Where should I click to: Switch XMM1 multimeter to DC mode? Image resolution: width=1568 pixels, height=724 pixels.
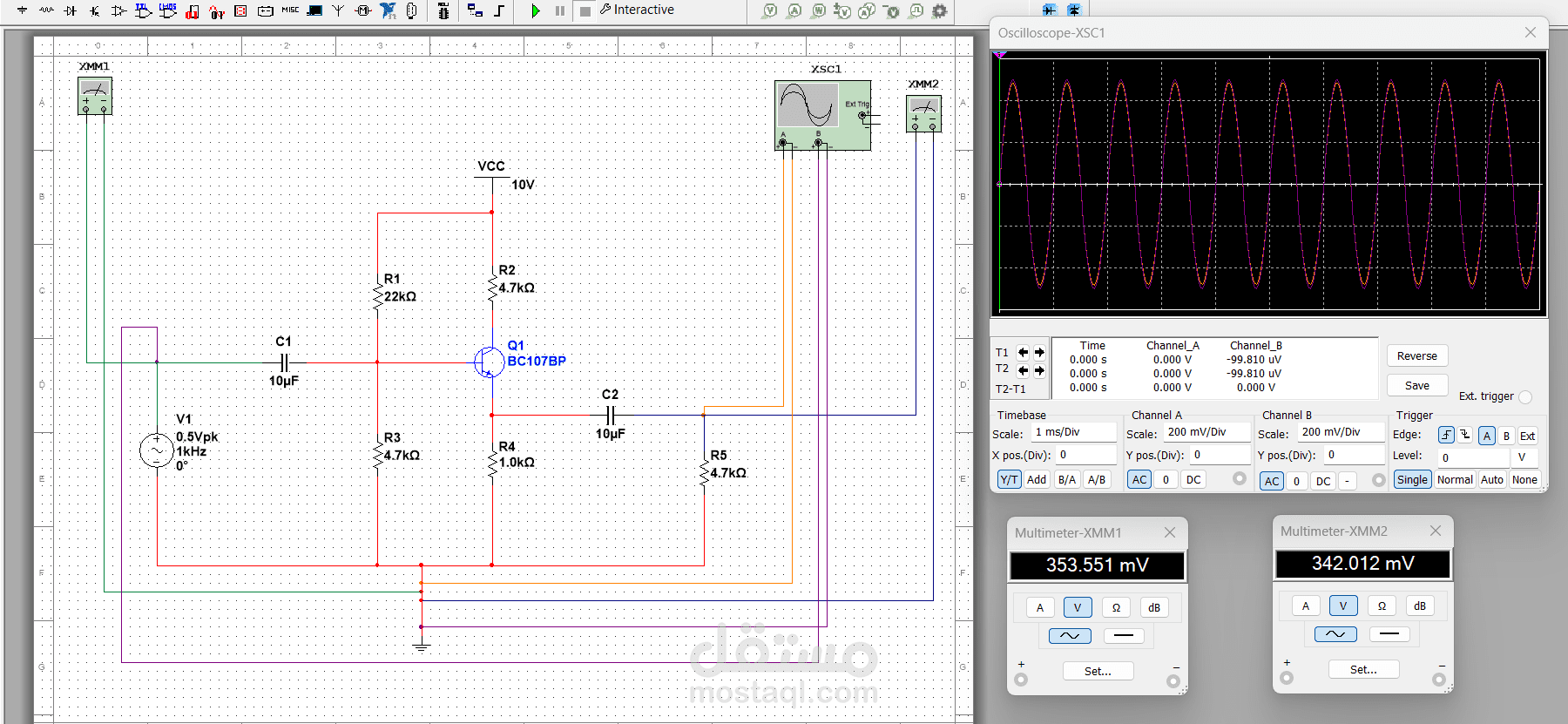coord(1123,635)
